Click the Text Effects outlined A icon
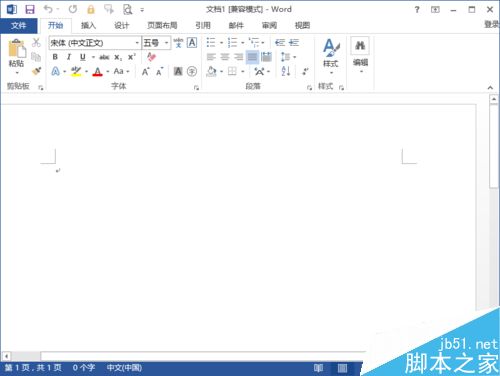 (56, 71)
